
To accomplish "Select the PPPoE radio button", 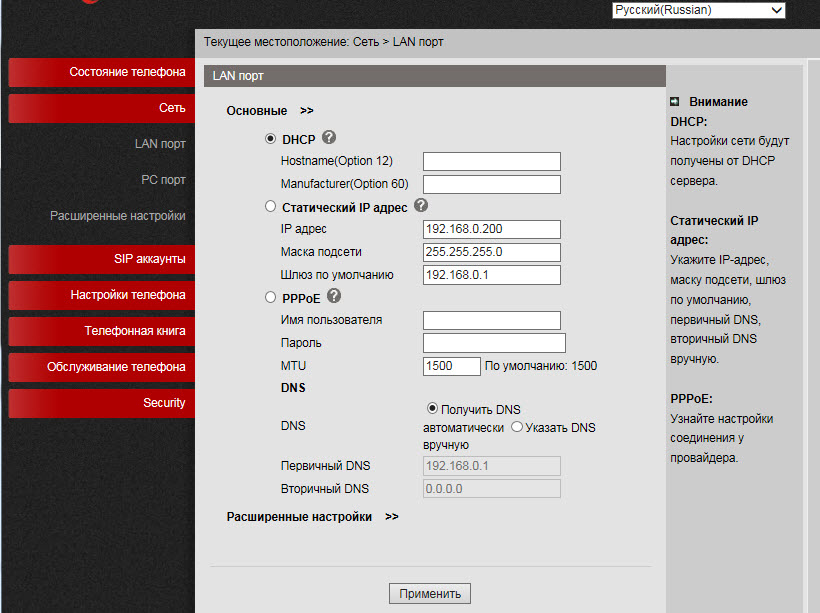I will click(x=270, y=298).
